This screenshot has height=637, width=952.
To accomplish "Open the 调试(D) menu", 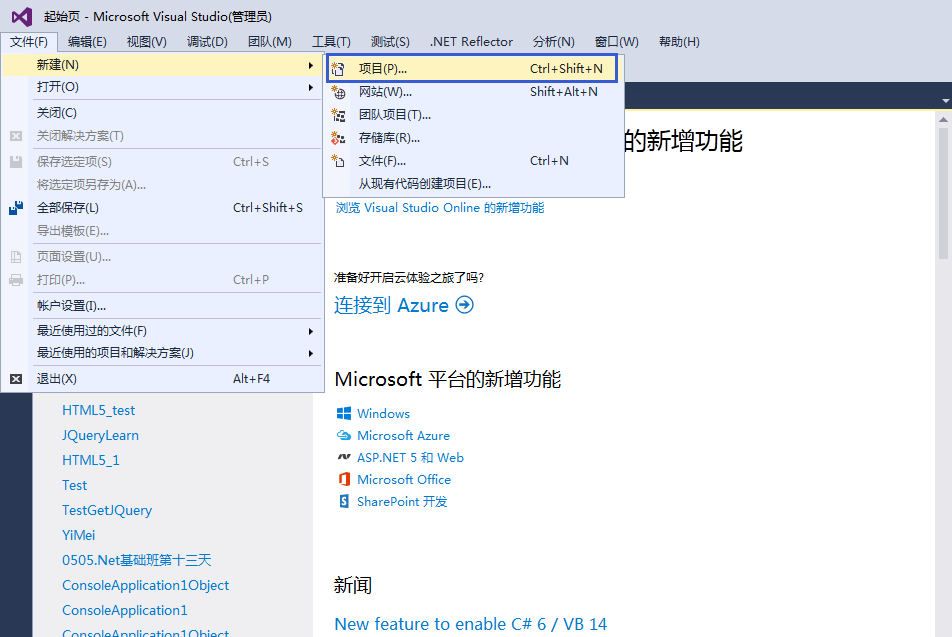I will click(x=207, y=42).
